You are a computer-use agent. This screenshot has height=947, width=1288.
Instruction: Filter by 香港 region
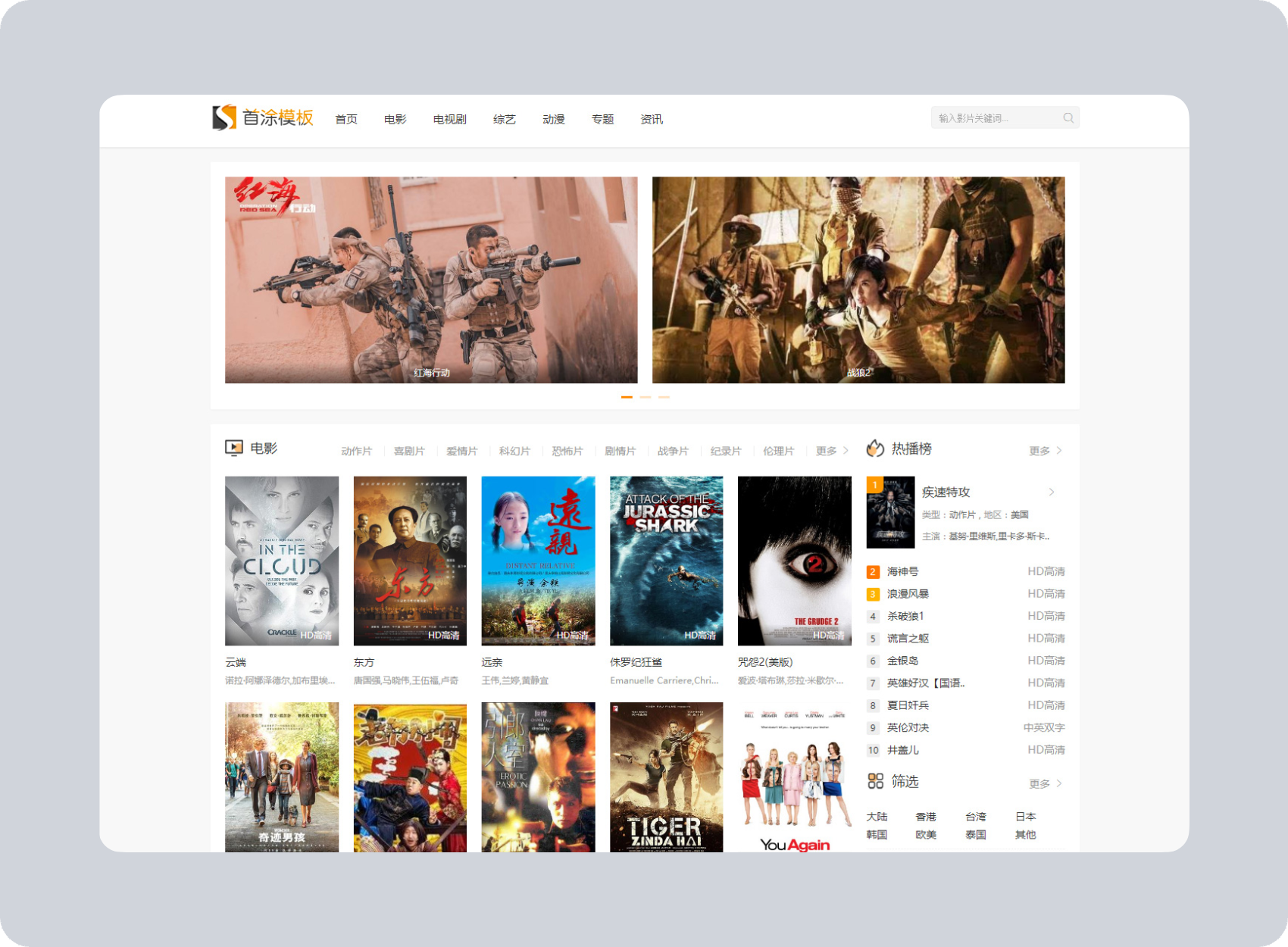pos(926,817)
